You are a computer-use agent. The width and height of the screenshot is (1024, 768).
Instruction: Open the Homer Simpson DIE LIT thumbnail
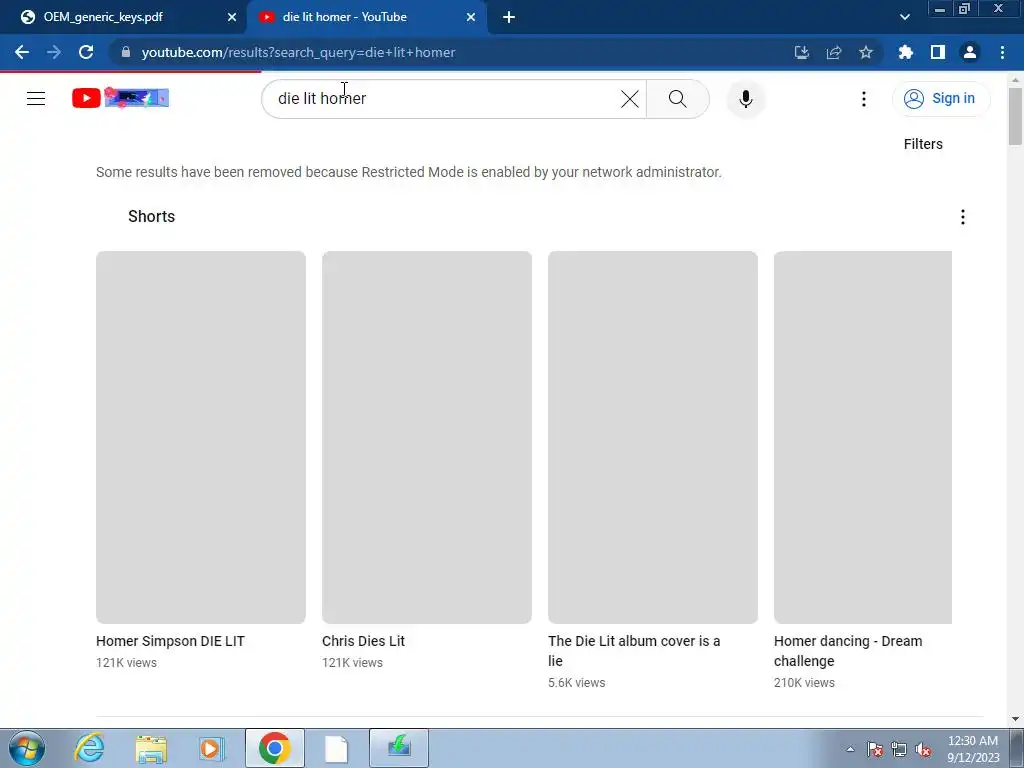coord(200,437)
